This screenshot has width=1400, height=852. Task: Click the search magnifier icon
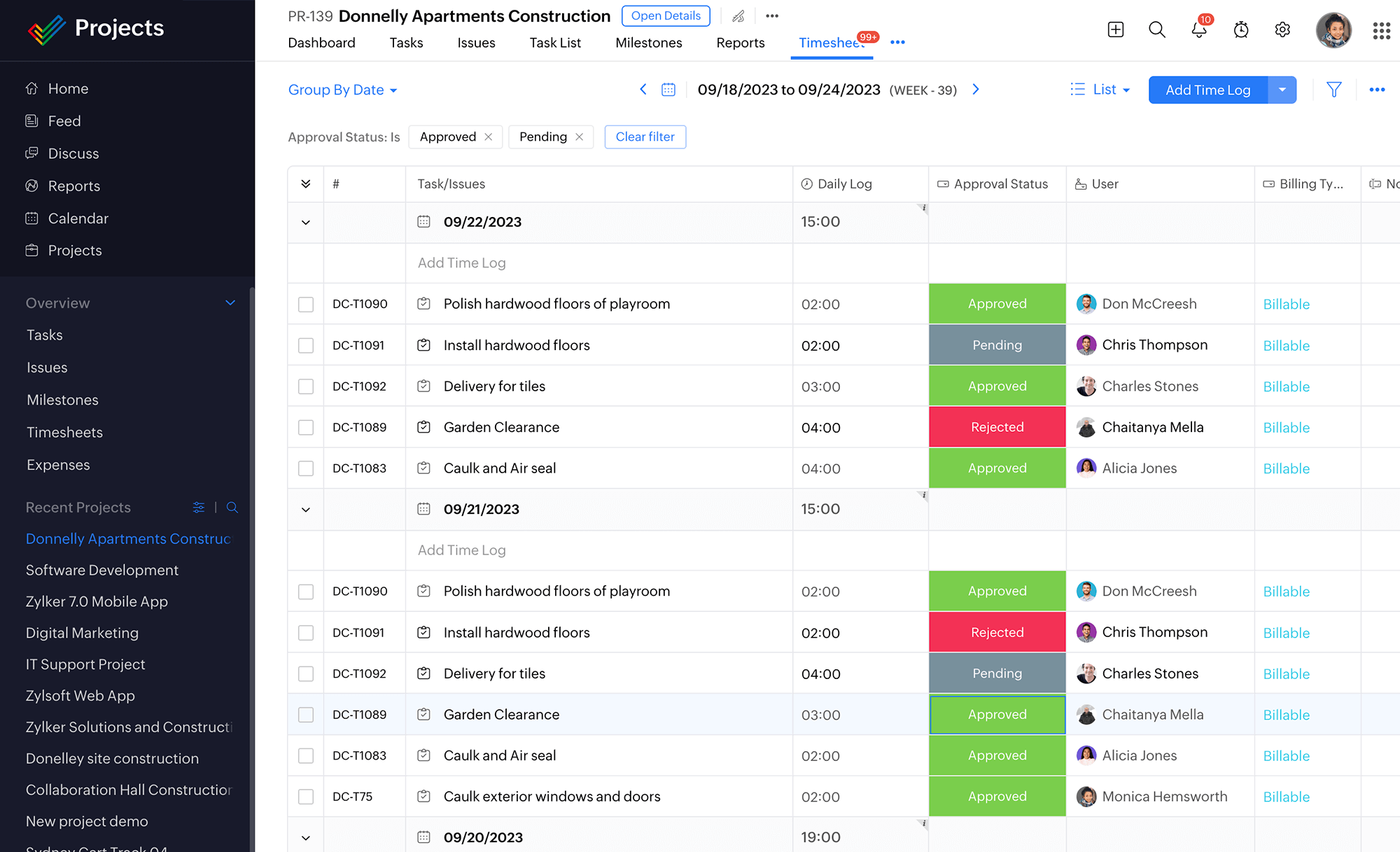point(1157,28)
